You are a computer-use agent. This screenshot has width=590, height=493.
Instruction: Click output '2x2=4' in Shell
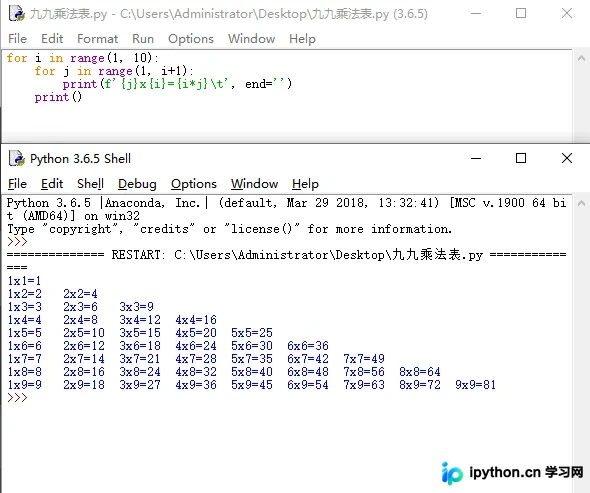[x=81, y=294]
